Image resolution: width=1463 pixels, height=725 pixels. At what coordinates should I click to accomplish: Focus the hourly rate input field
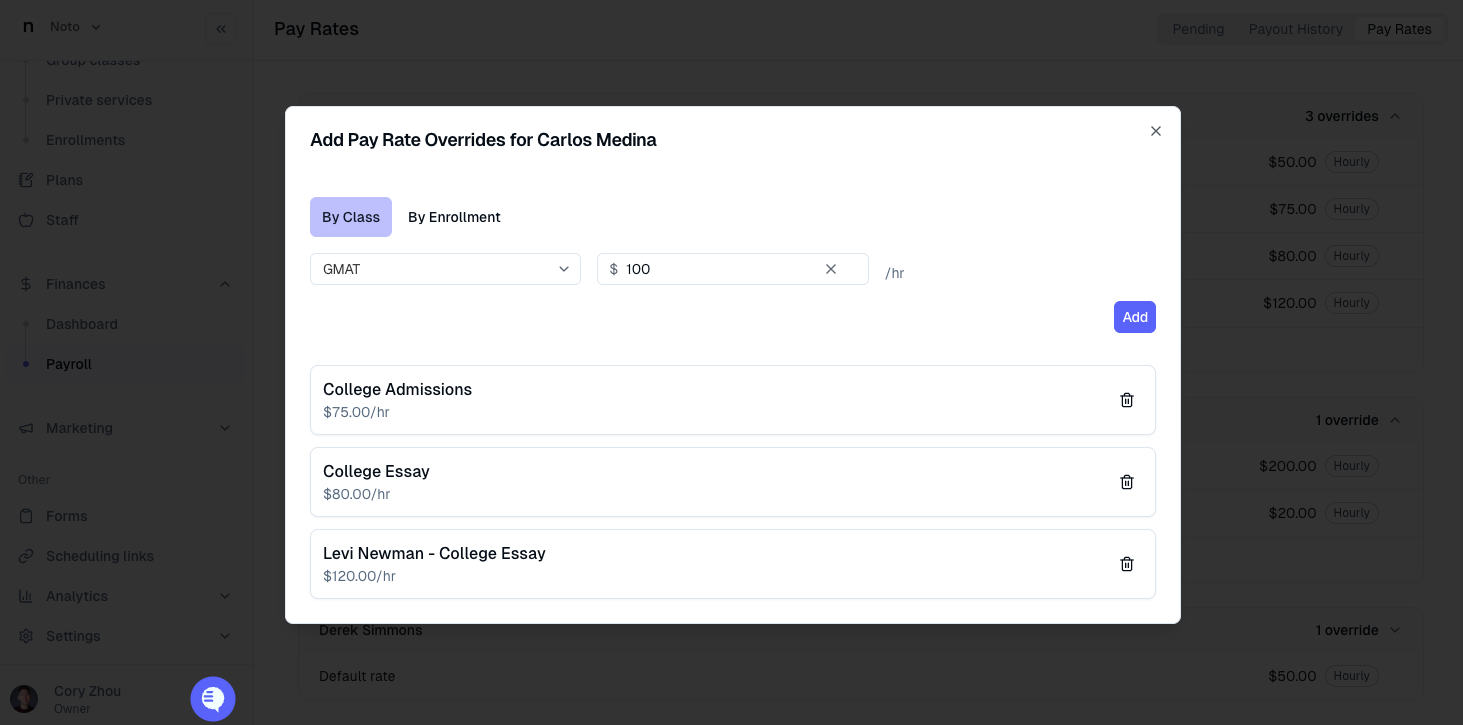coord(732,269)
